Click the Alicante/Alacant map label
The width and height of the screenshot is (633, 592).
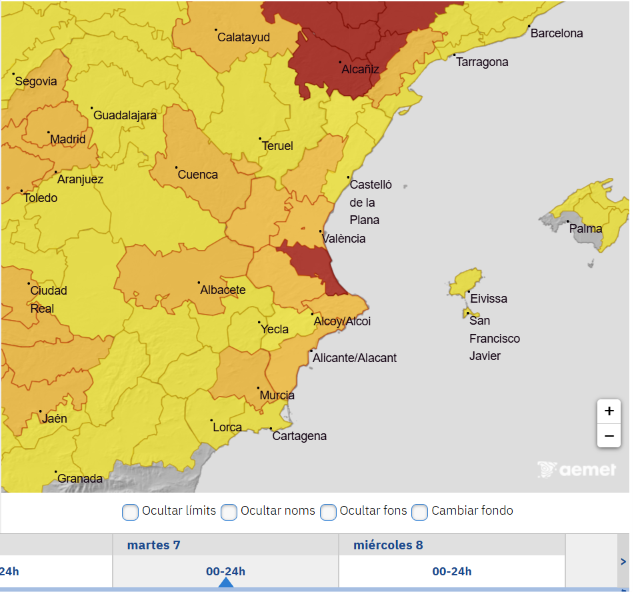click(354, 358)
